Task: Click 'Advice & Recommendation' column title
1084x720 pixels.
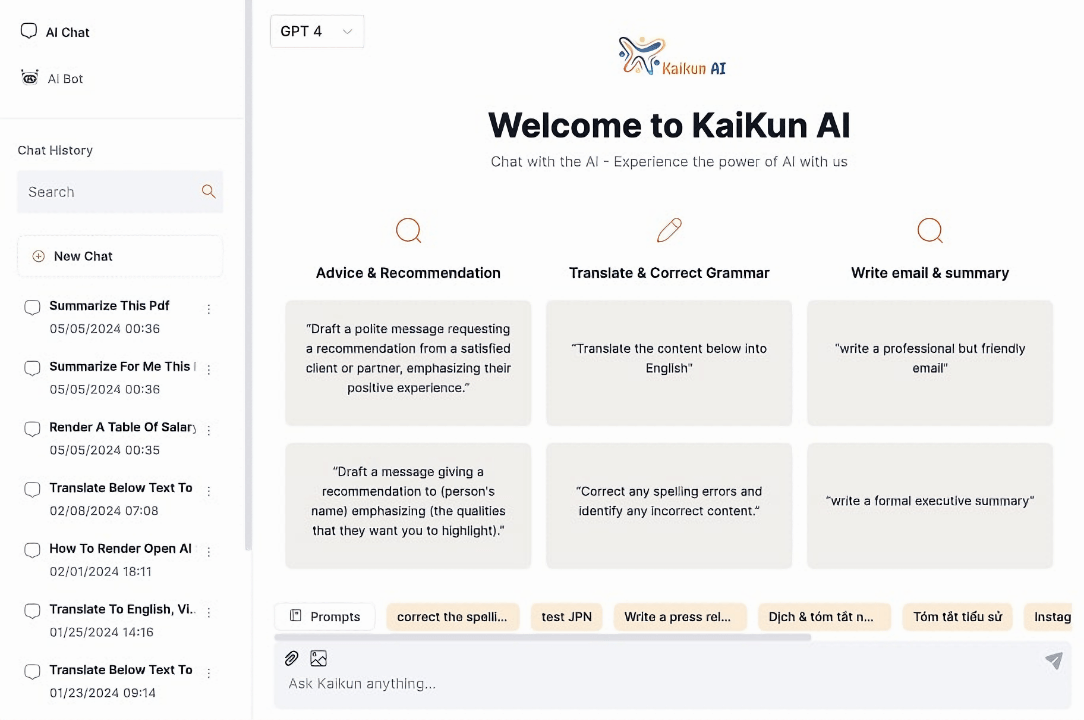Action: [408, 273]
